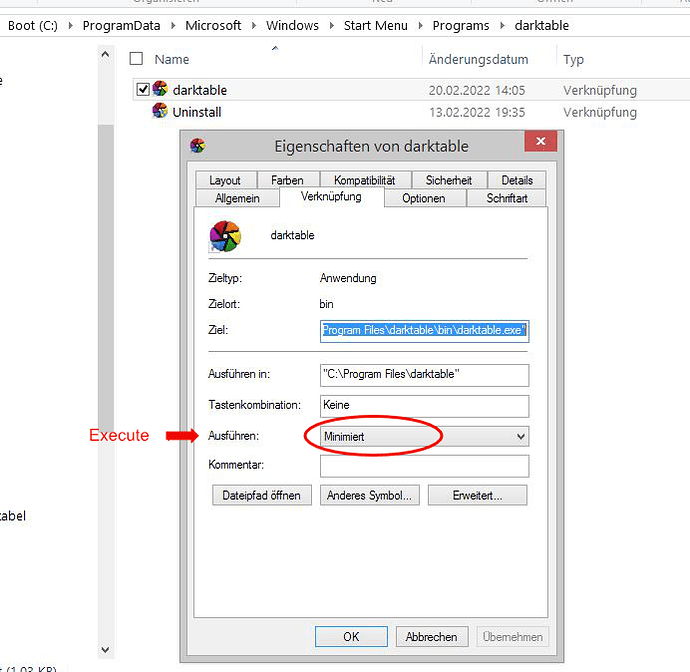690x672 pixels.
Task: Go to Boot (C:) in address bar
Action: (x=33, y=26)
